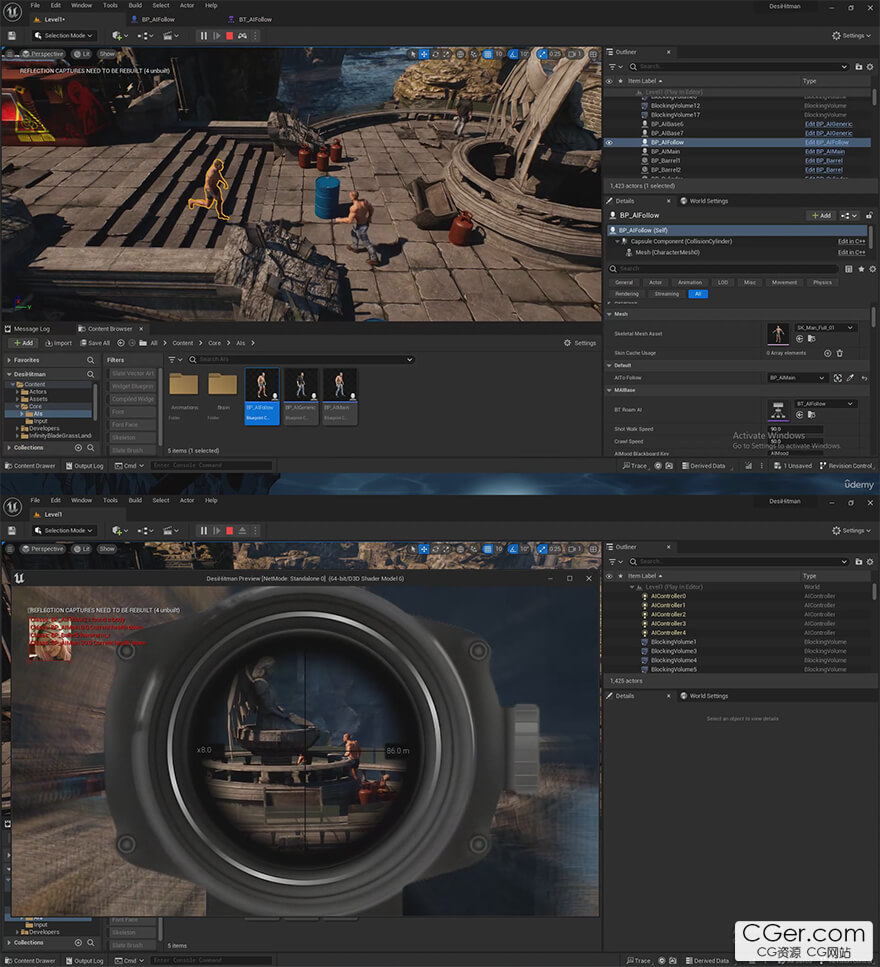Click the gamepad possess icon in upper toolbar
Viewport: 880px width, 967px height.
[x=242, y=36]
